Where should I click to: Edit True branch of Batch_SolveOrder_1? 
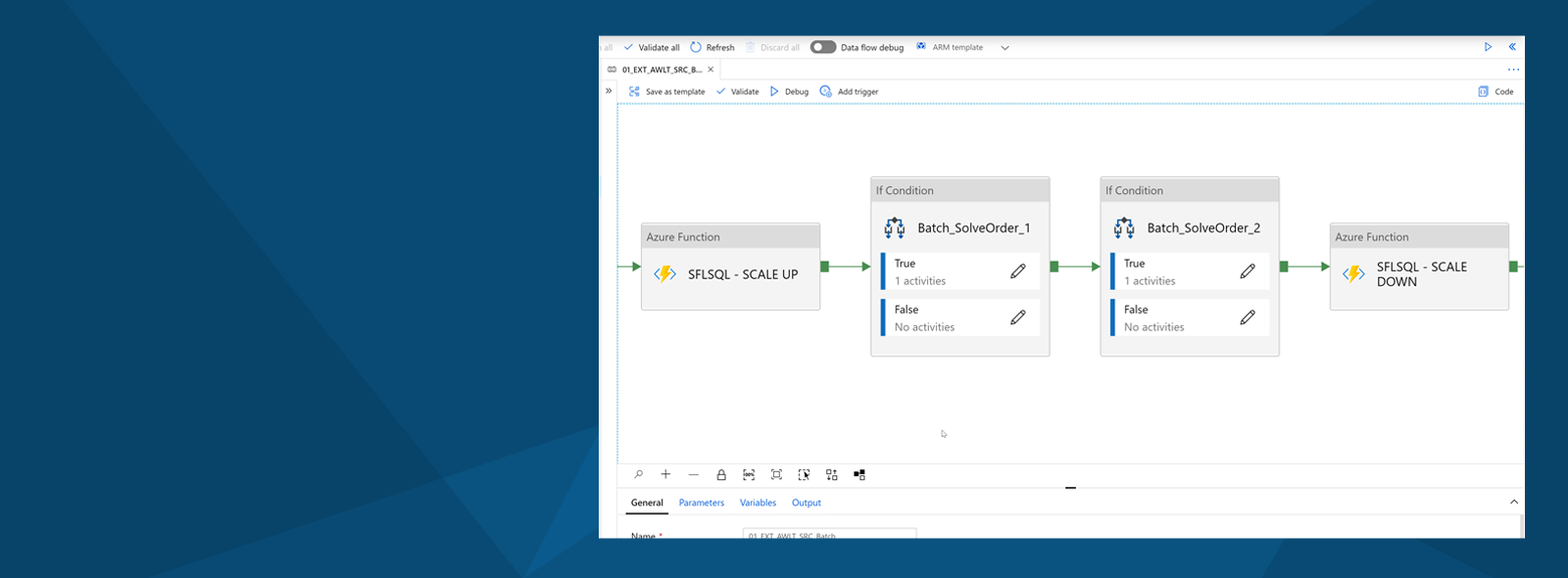click(x=1018, y=271)
